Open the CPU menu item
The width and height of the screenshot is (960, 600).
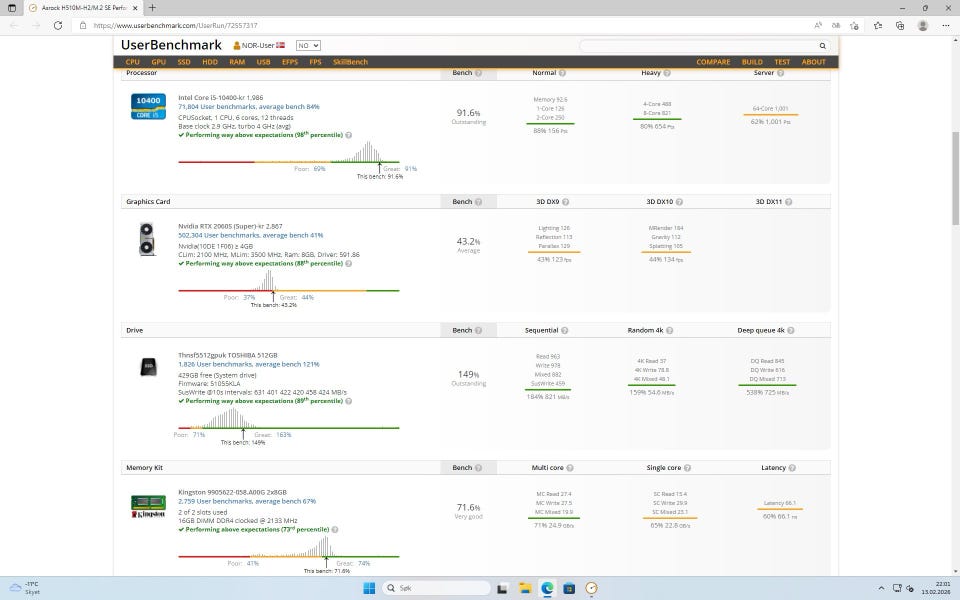point(133,62)
